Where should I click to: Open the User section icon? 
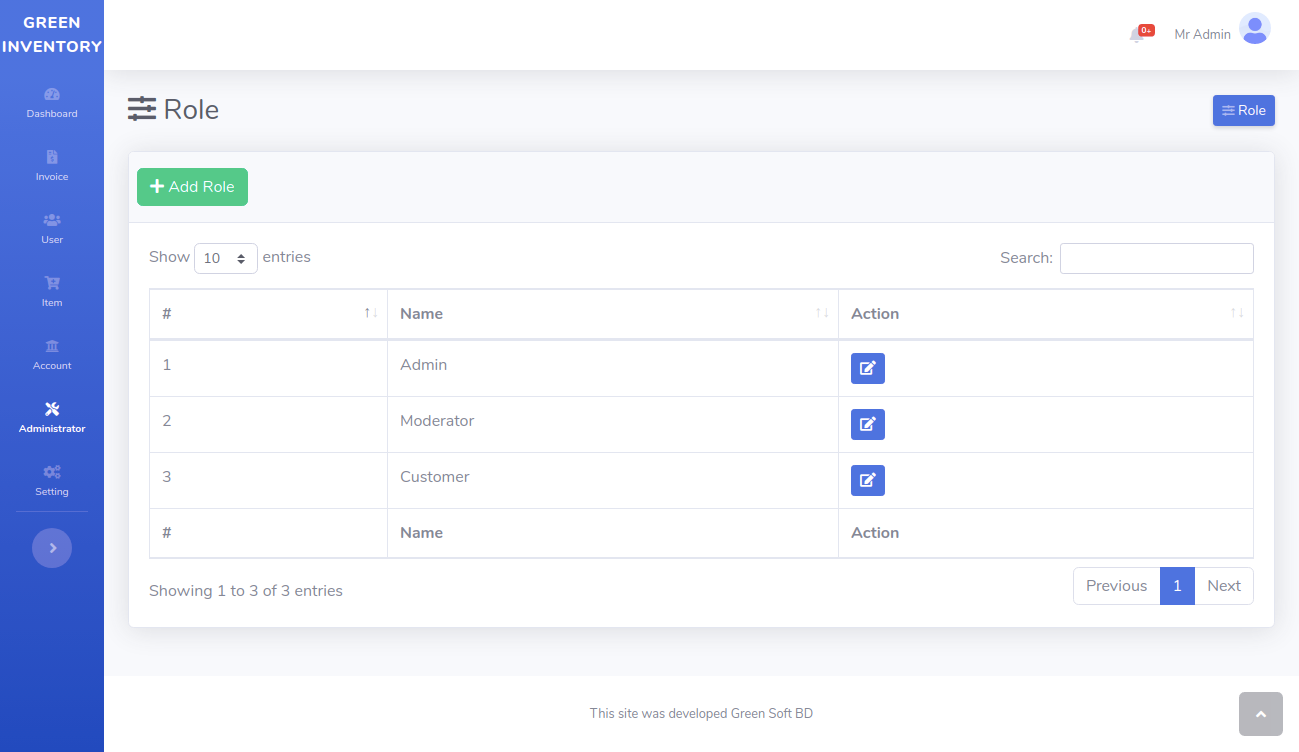pos(51,222)
